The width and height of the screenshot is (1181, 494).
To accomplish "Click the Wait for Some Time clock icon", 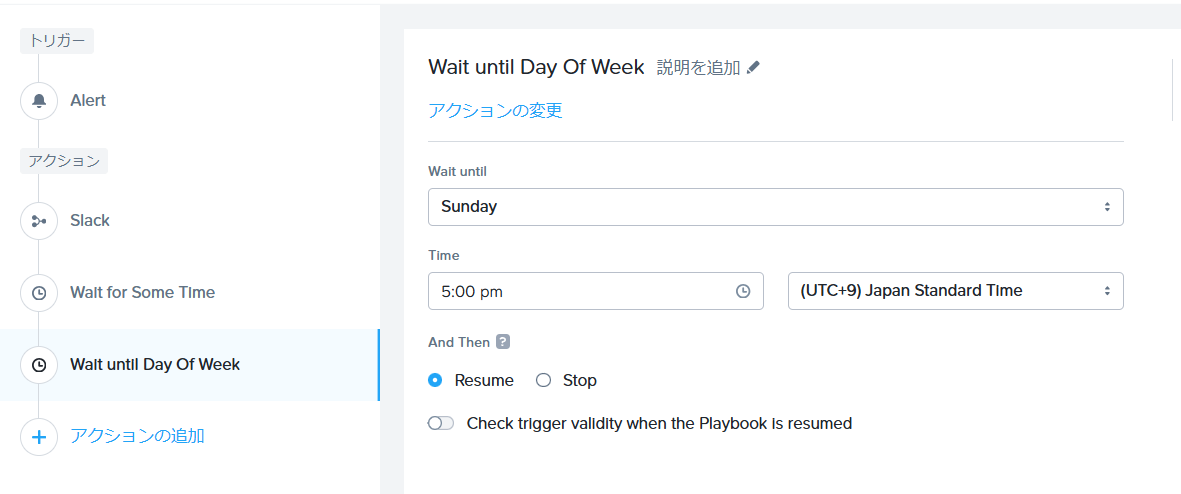I will click(39, 293).
